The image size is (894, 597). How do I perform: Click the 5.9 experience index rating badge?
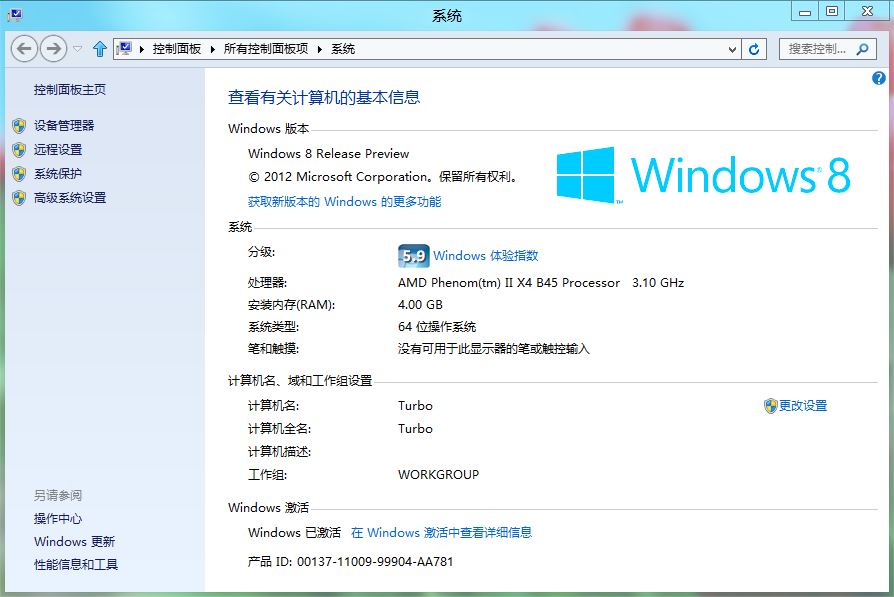pyautogui.click(x=413, y=255)
